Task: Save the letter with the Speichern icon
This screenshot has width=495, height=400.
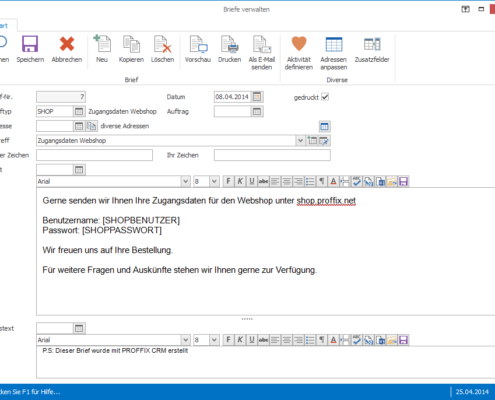Action: tap(30, 49)
